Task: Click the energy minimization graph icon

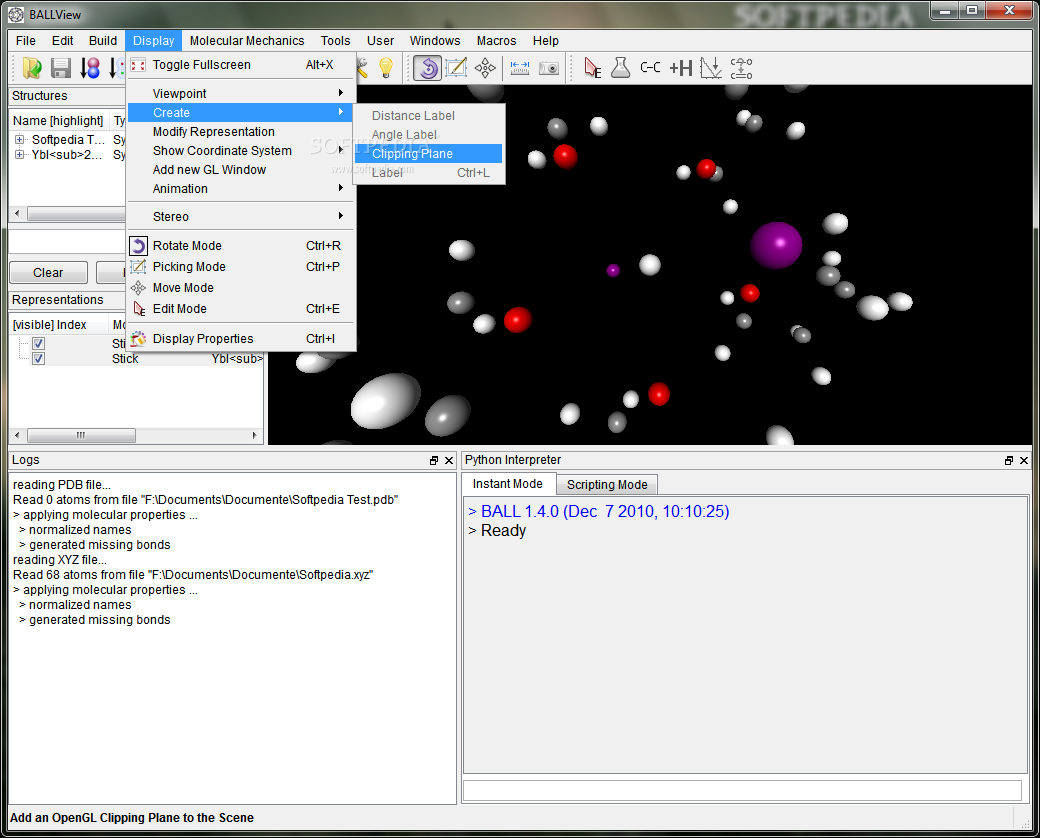Action: pyautogui.click(x=711, y=68)
